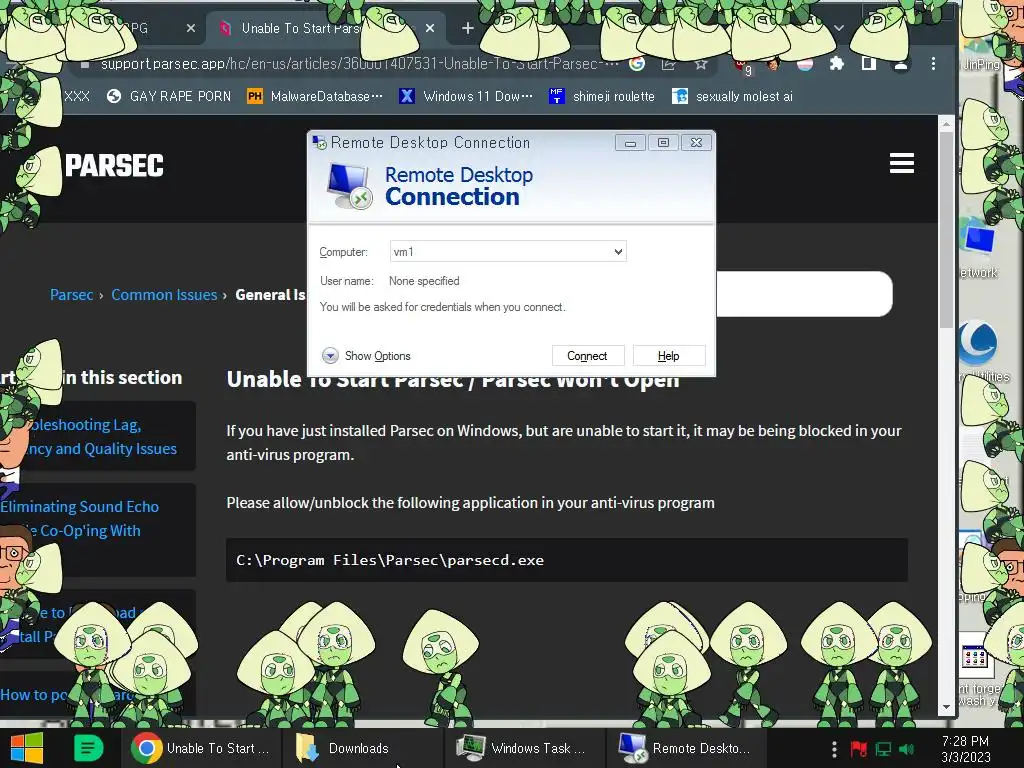Open the Chrome extensions puzzle icon

click(x=837, y=64)
